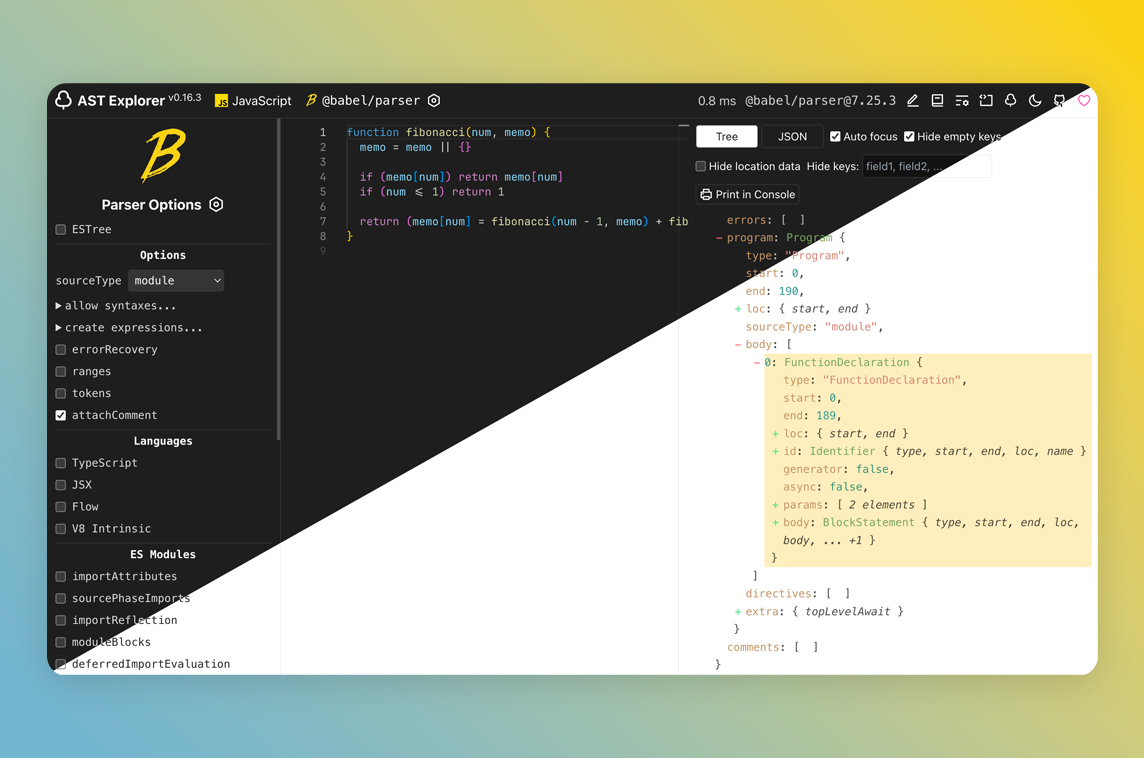Viewport: 1144px width, 758px height.
Task: Collapse the FunctionDeclaration tree node
Action: pos(757,363)
